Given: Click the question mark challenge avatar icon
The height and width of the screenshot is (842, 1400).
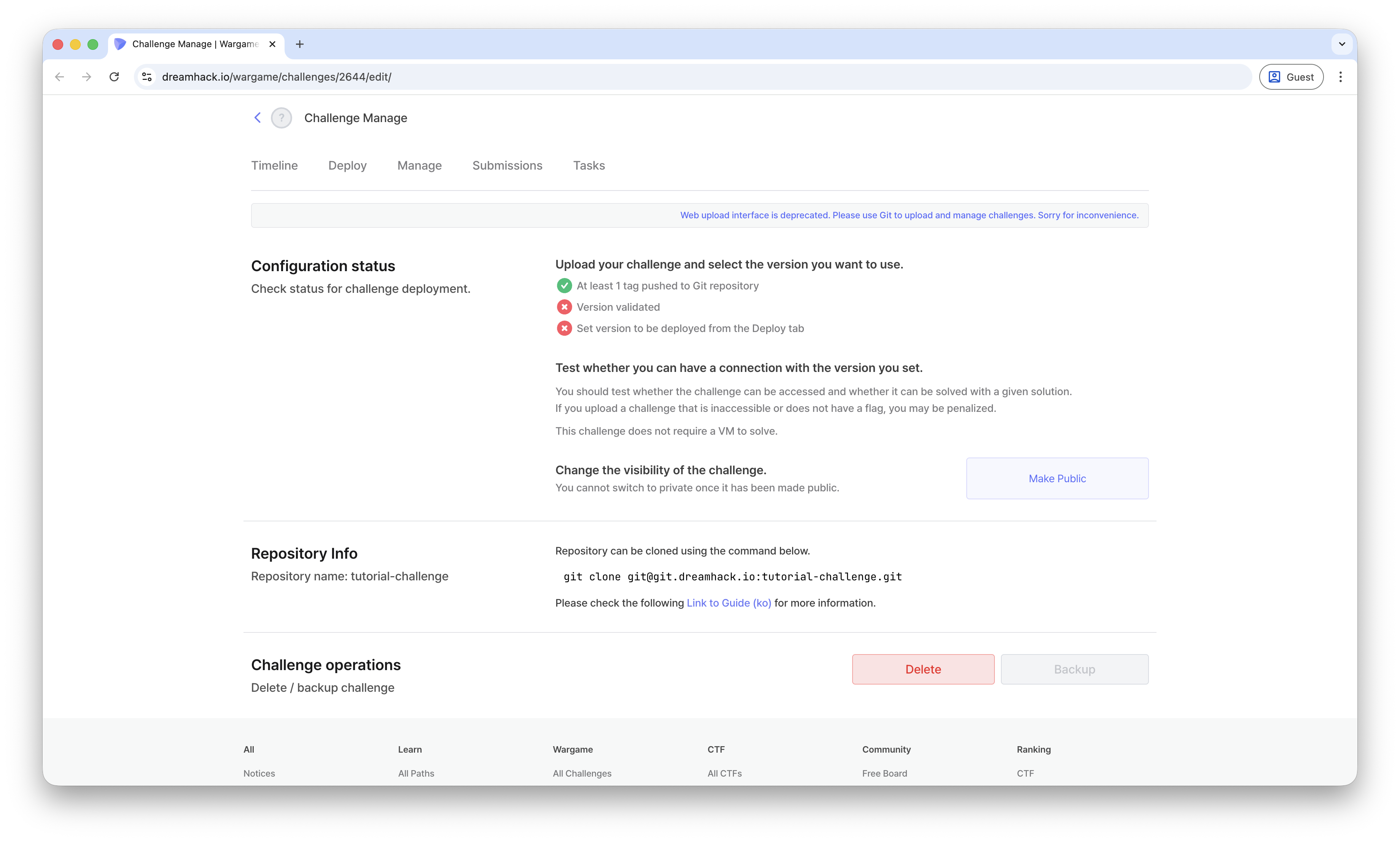Looking at the screenshot, I should tap(282, 118).
